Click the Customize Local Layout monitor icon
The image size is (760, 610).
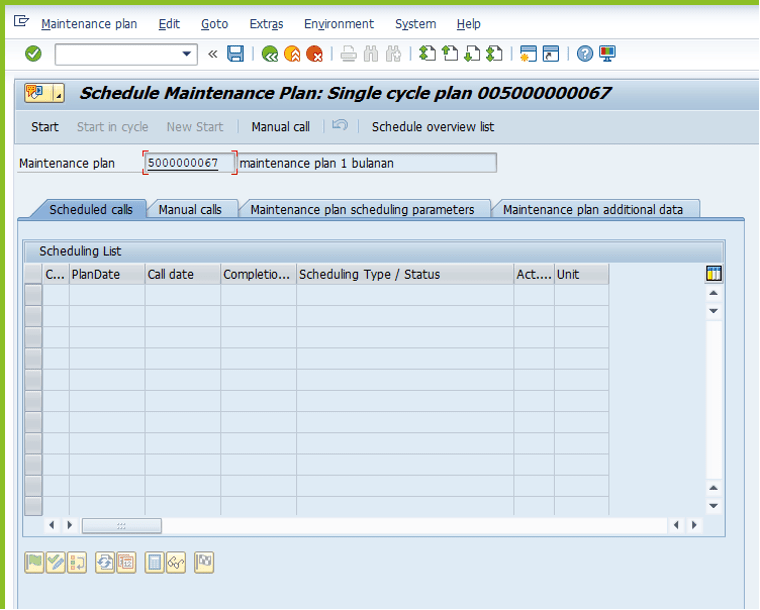(607, 54)
